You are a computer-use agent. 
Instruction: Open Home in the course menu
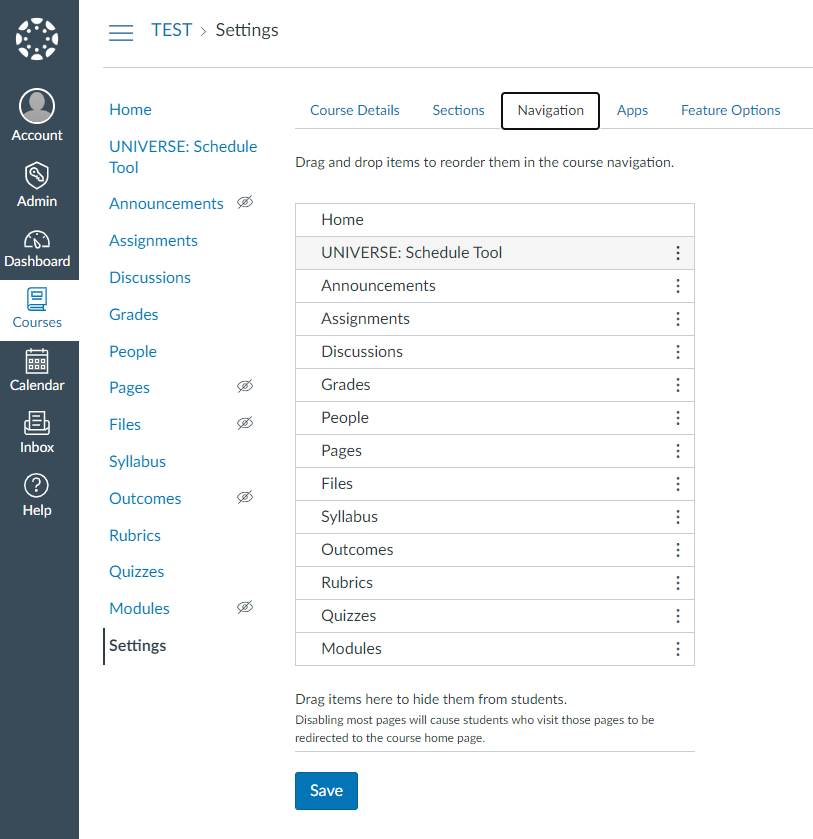point(131,110)
